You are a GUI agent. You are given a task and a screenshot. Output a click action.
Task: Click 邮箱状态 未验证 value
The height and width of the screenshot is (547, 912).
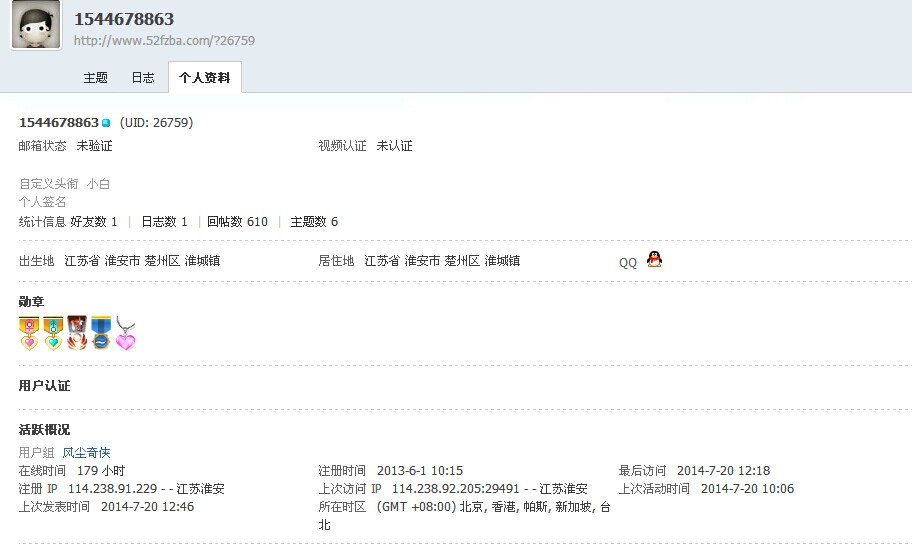94,145
